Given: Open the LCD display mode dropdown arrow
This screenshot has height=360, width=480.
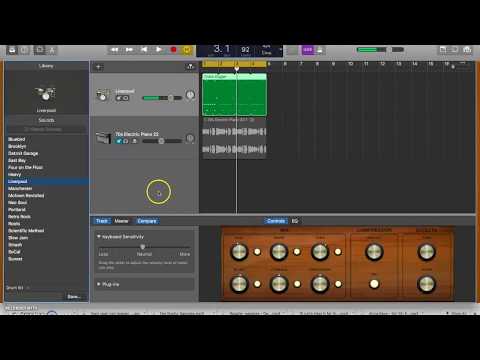Looking at the screenshot, I should click(x=281, y=50).
